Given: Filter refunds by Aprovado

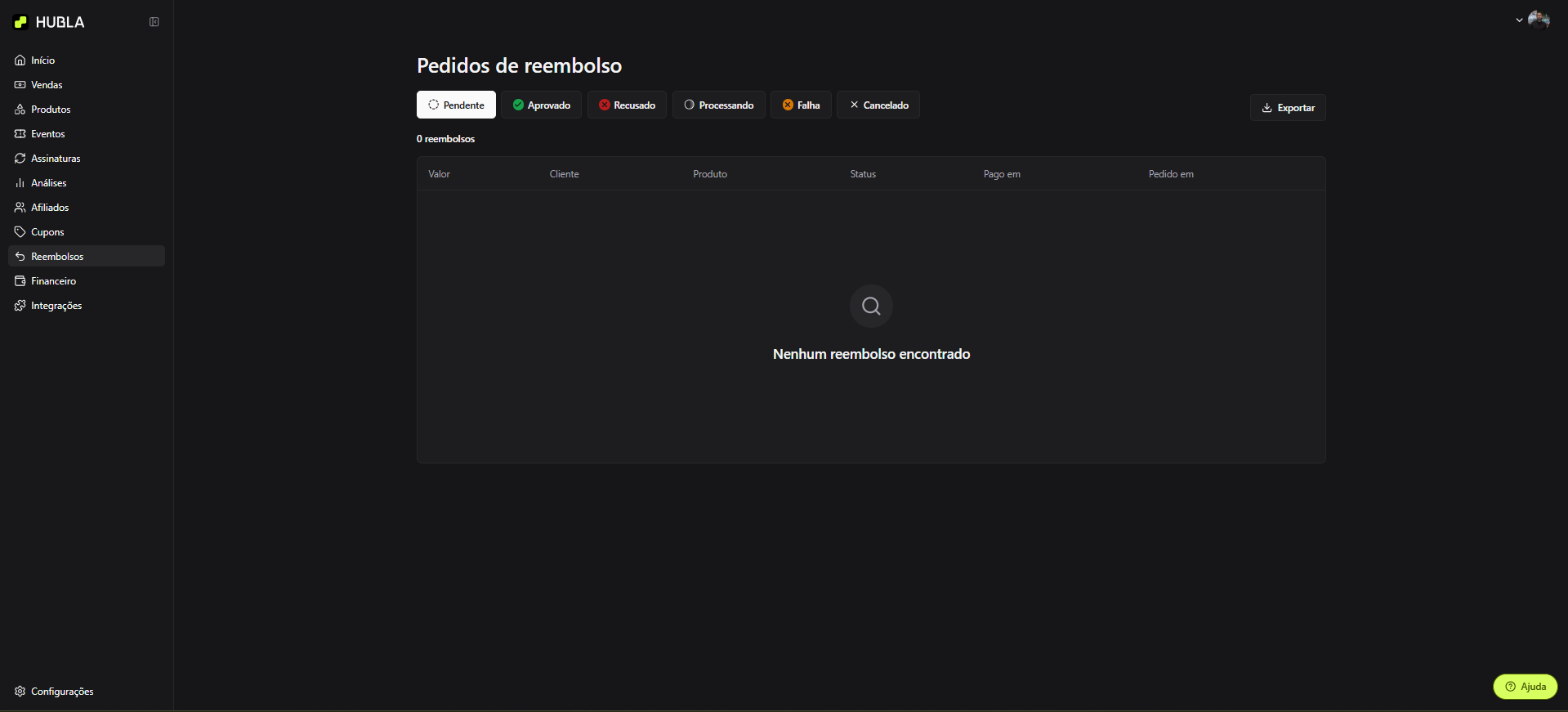Looking at the screenshot, I should tap(541, 105).
